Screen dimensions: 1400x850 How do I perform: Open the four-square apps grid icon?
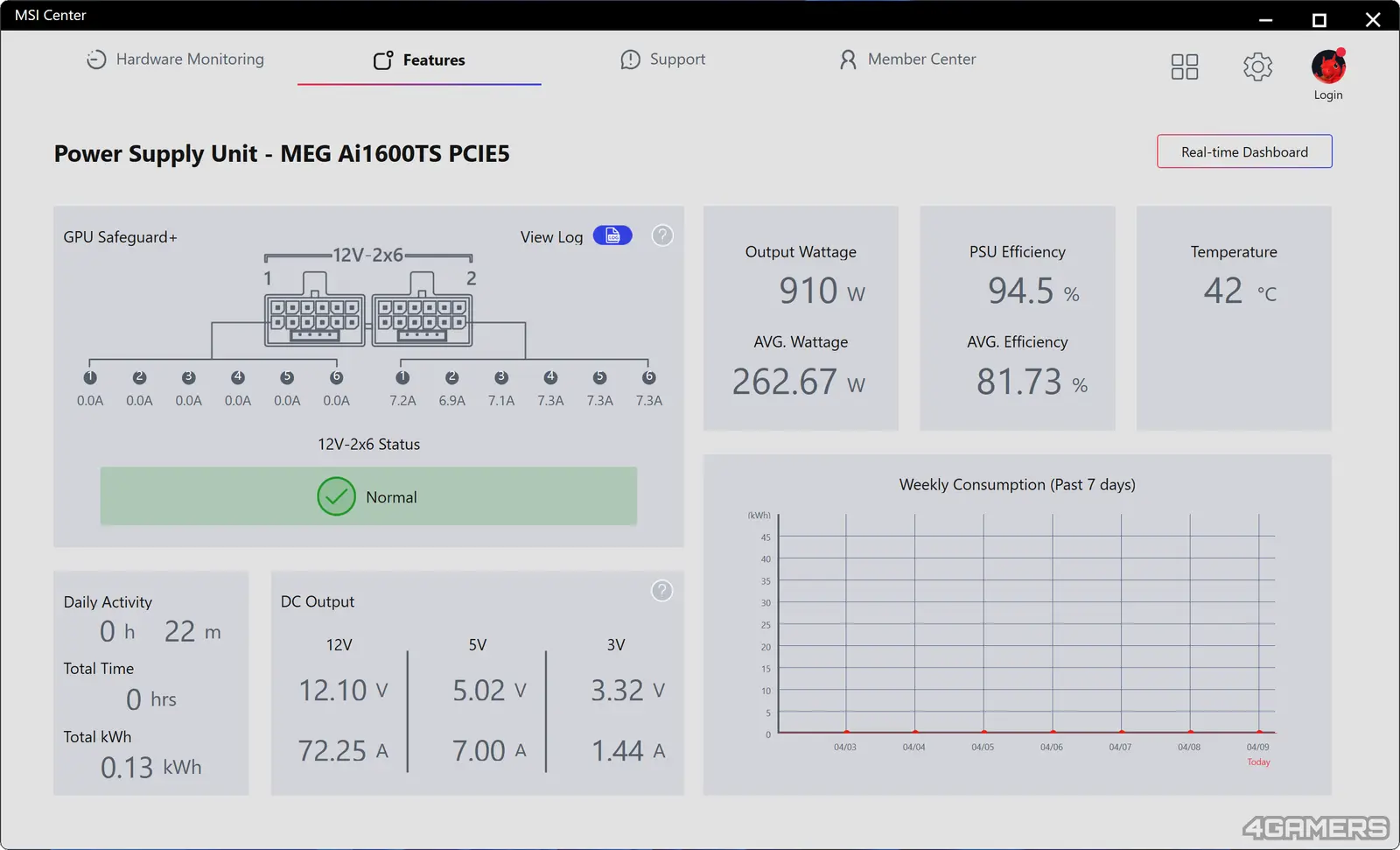coord(1185,67)
